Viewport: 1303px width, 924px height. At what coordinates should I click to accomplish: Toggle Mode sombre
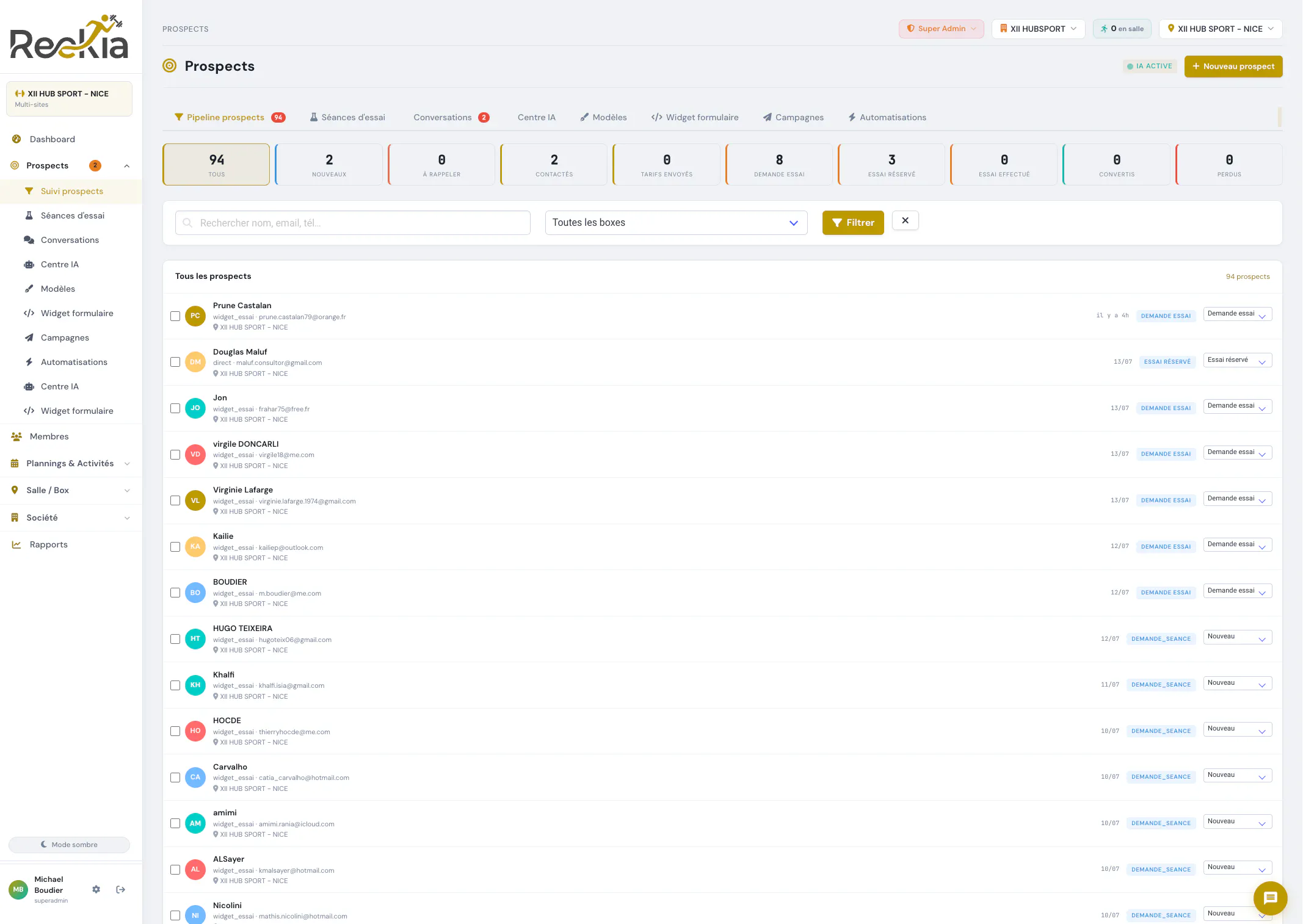coord(69,845)
